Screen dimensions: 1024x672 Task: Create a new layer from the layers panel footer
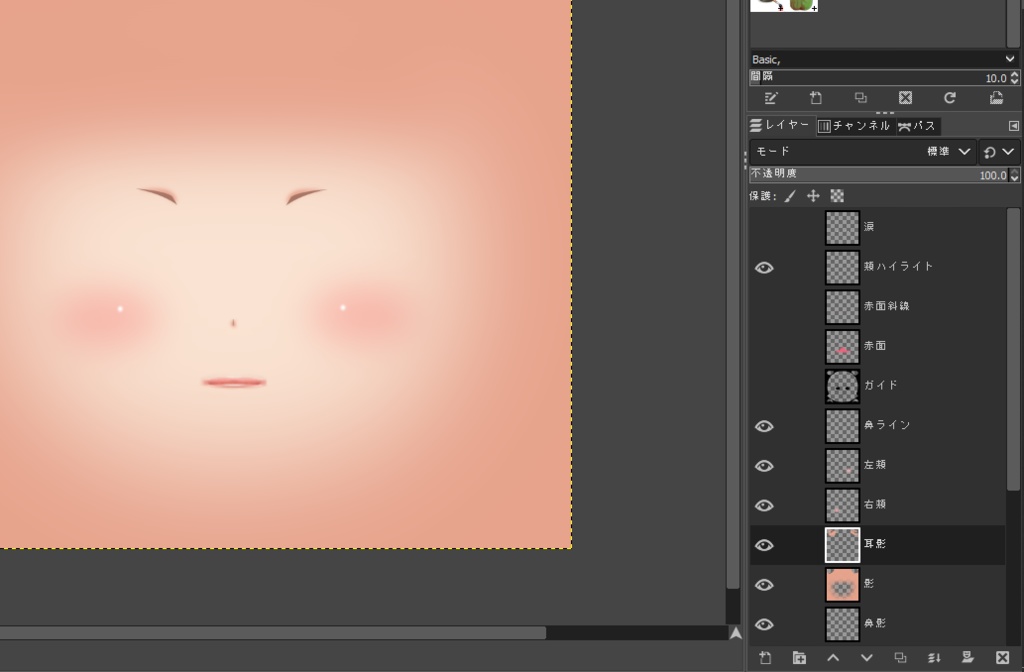point(765,658)
